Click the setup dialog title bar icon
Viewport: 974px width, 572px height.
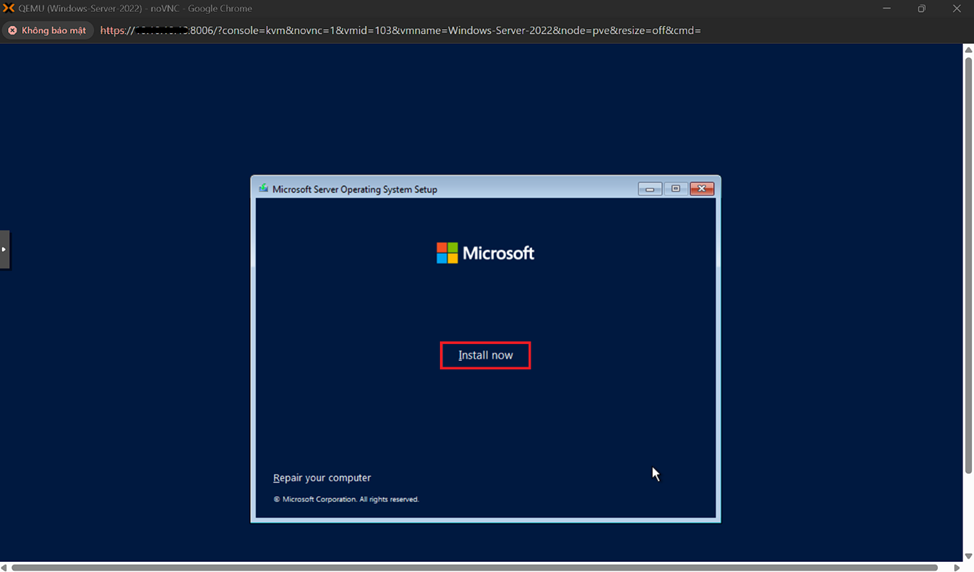coord(263,188)
